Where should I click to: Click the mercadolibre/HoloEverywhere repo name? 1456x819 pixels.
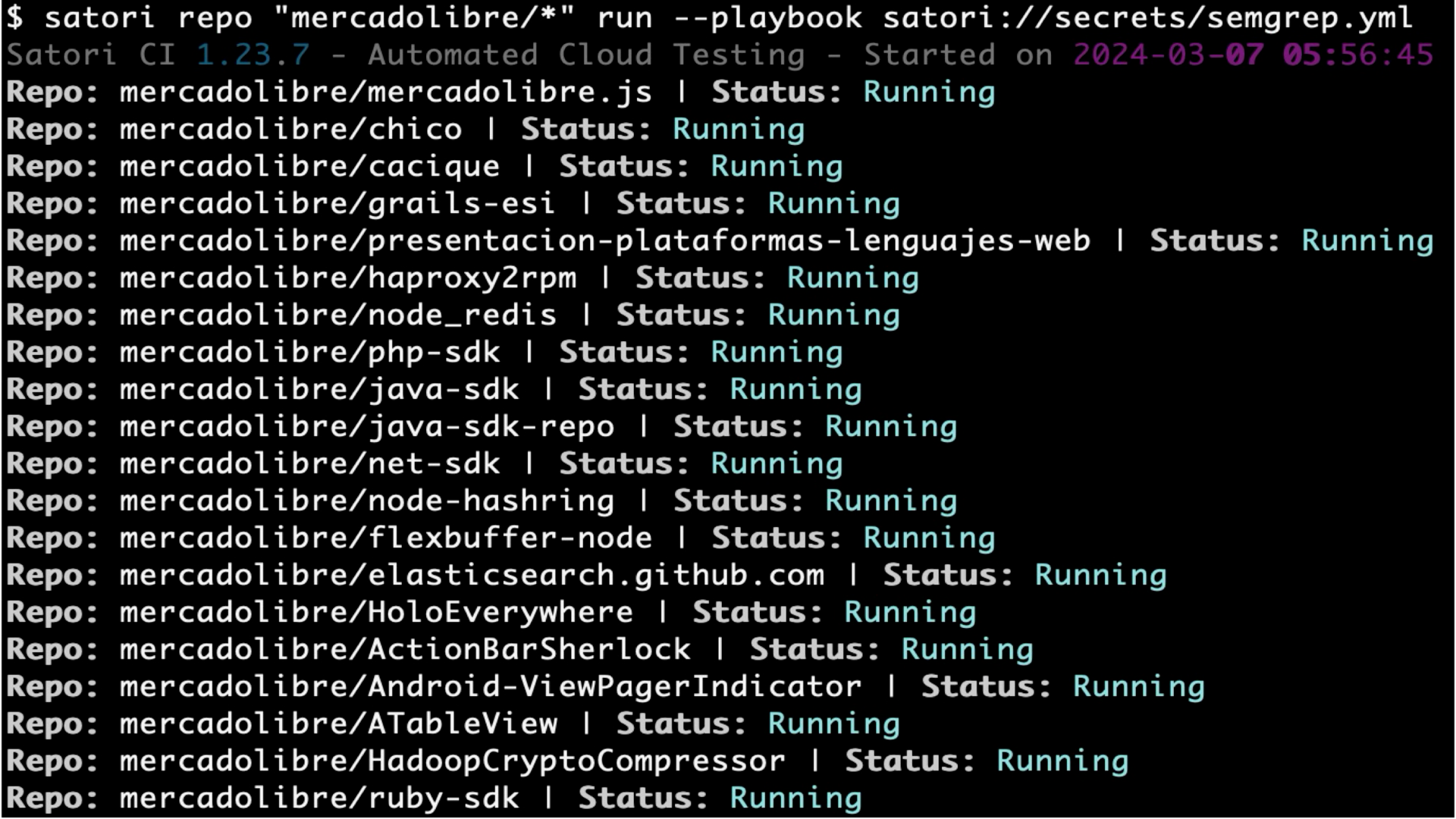point(376,613)
